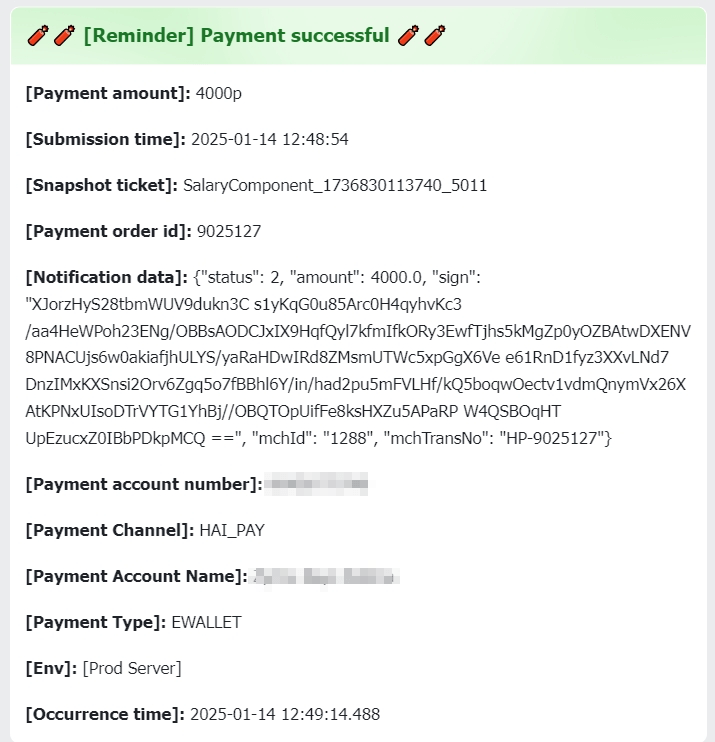Click the '[Notification data]:' label

106,277
